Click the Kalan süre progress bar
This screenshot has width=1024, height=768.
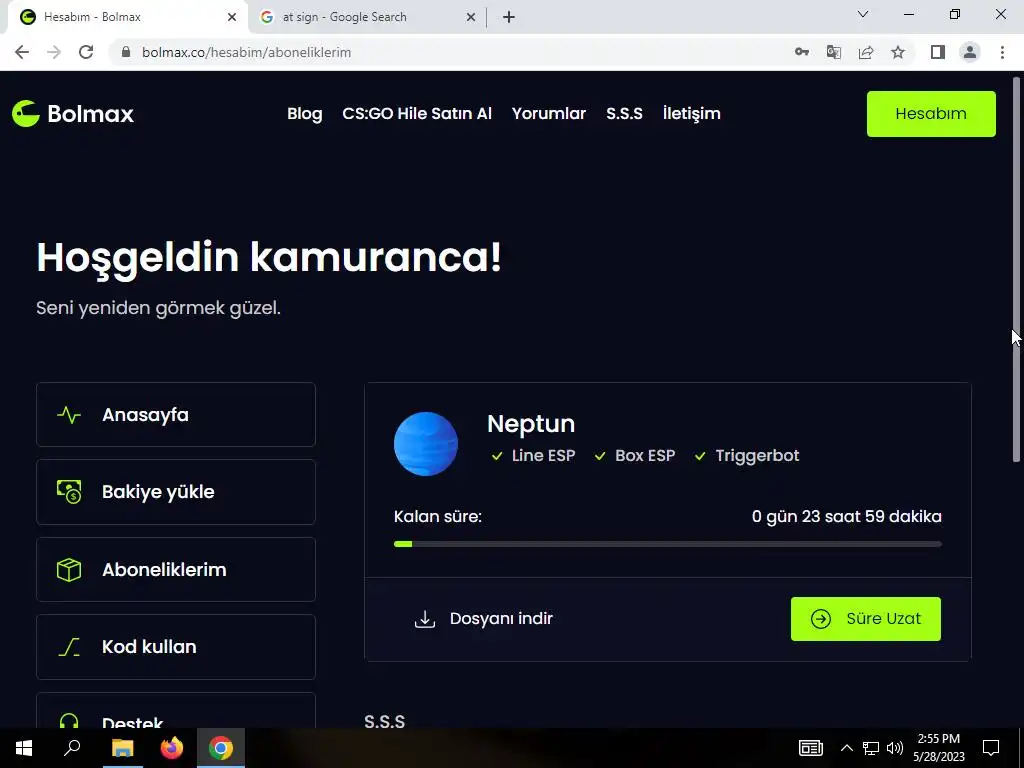(x=667, y=544)
